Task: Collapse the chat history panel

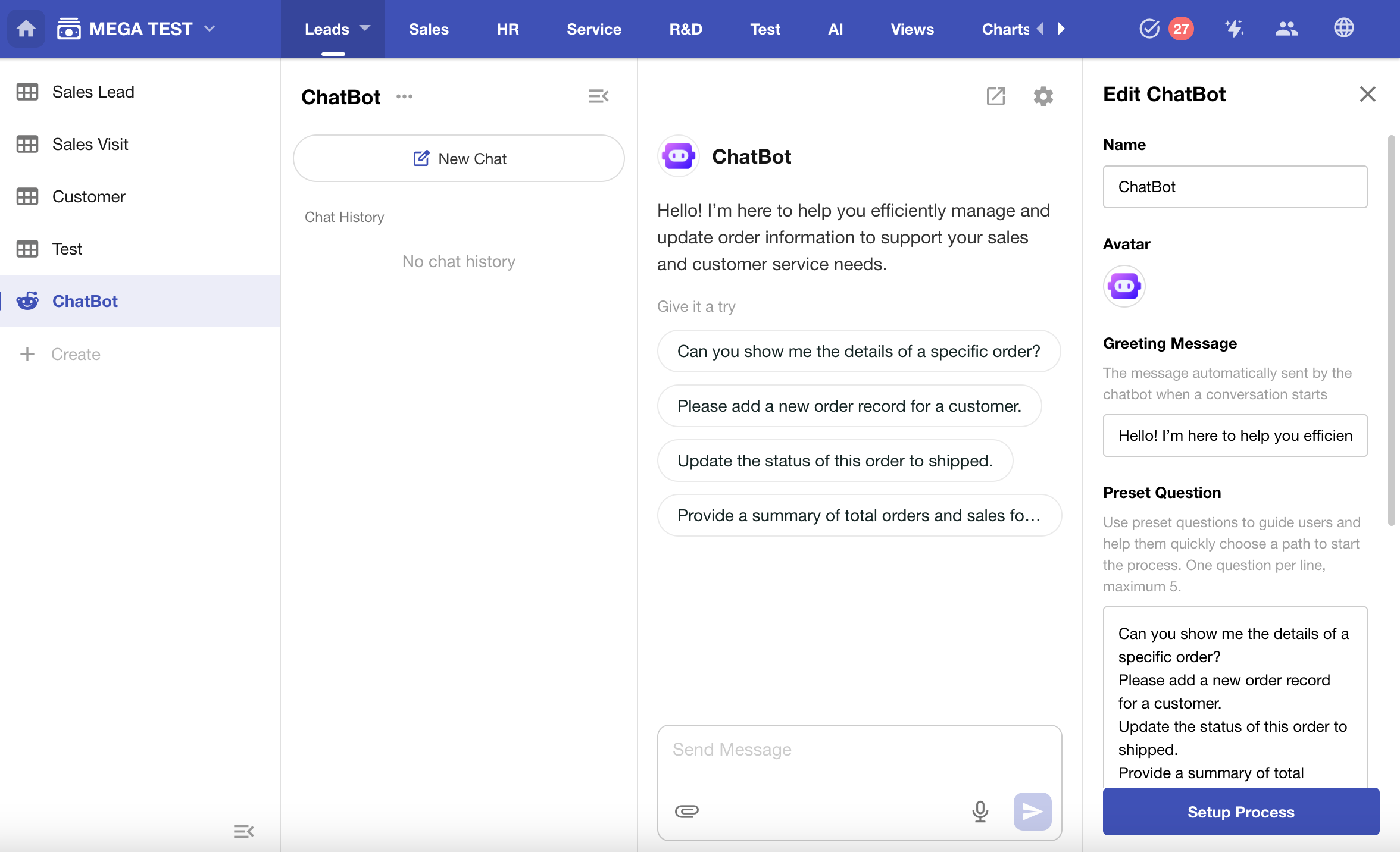Action: coord(598,96)
